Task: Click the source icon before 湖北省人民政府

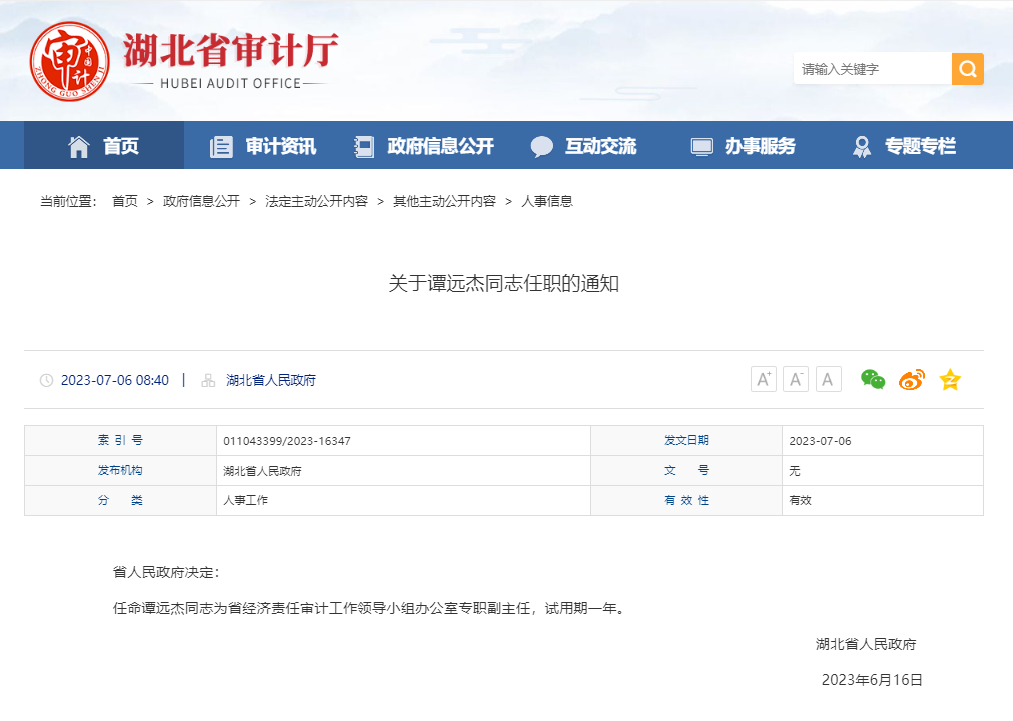Action: coord(207,380)
